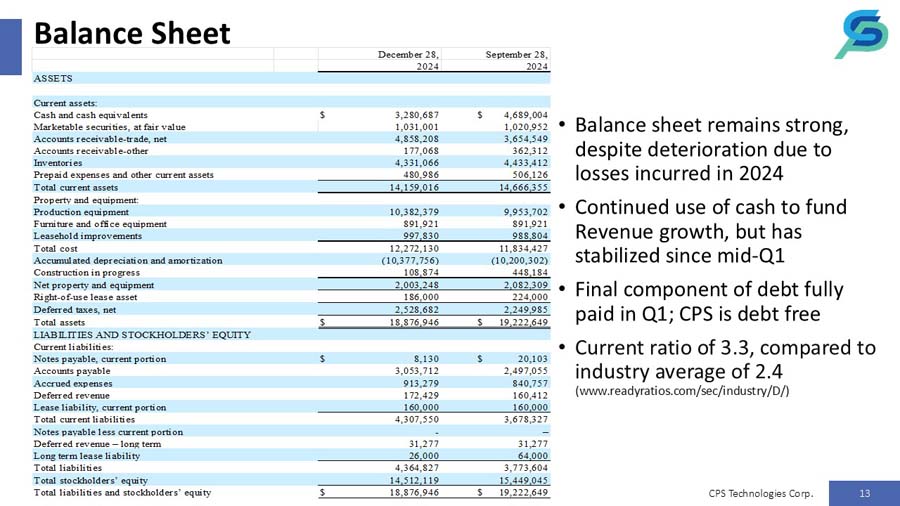The height and width of the screenshot is (506, 900).
Task: Click the blue accent bar beside title
Action: (x=10, y=46)
